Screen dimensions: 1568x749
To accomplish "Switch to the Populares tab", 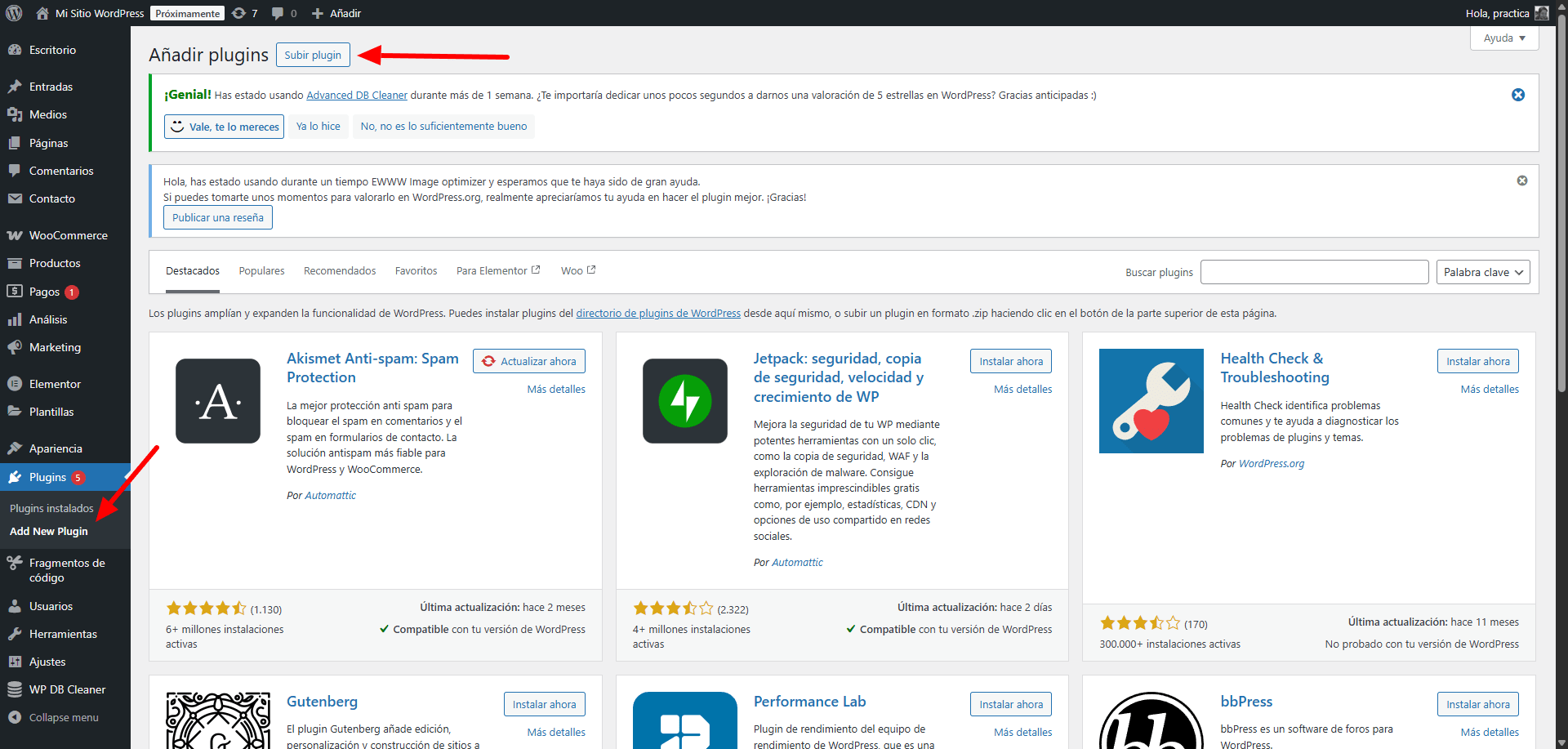I will pos(261,271).
